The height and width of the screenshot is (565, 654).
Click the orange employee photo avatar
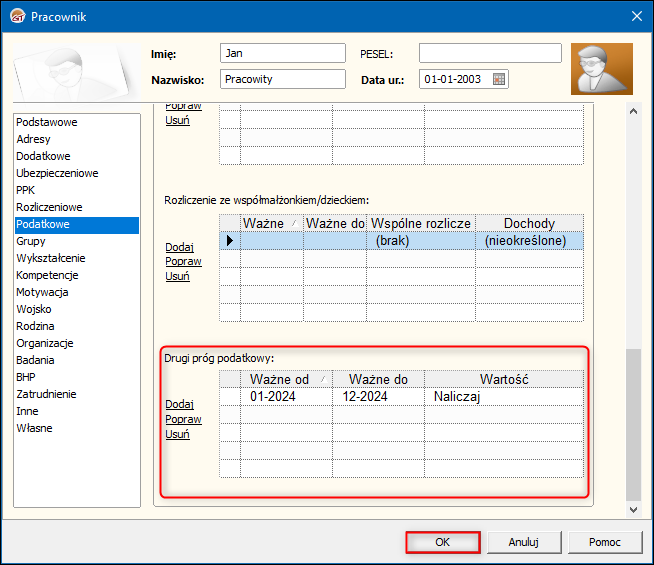pyautogui.click(x=601, y=69)
